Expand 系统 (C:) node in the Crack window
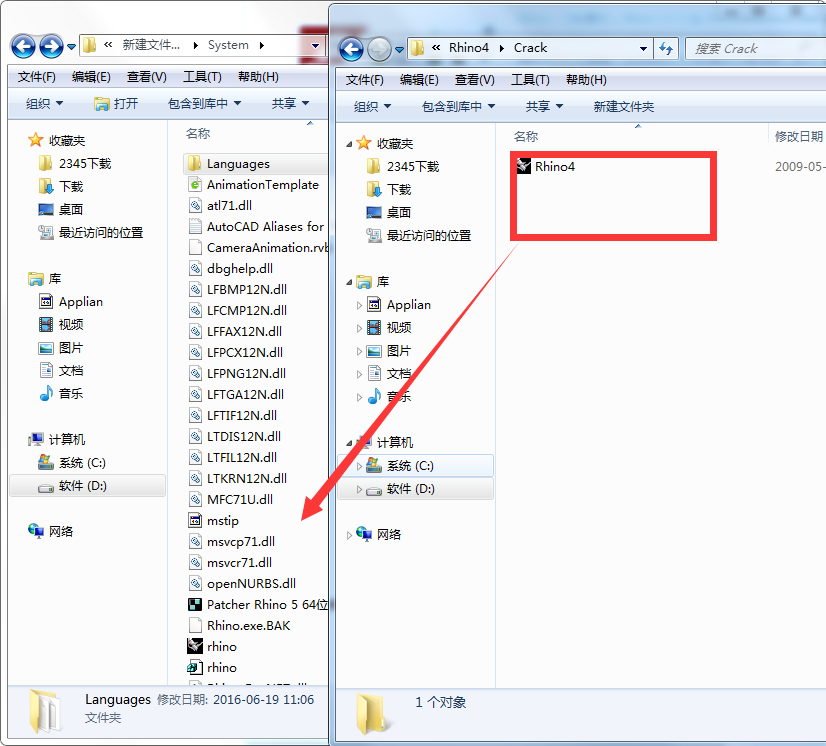The width and height of the screenshot is (826, 746). point(359,467)
